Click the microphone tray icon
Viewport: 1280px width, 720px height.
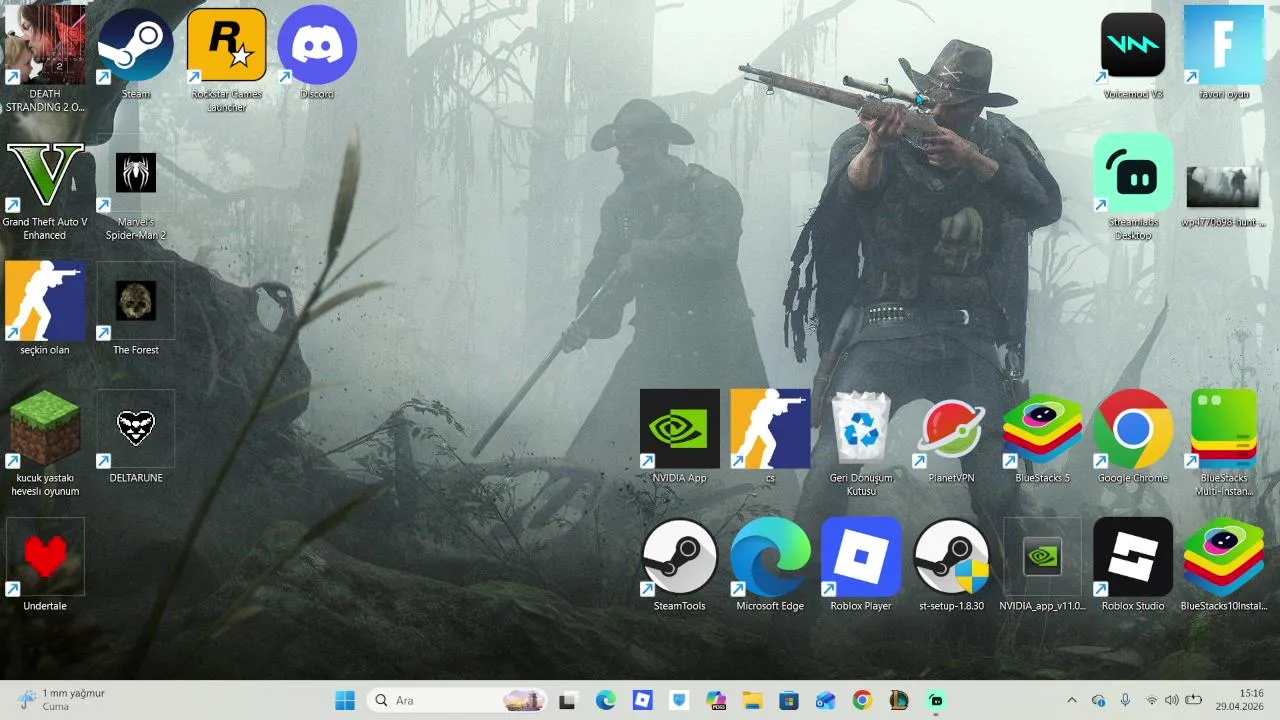click(1125, 700)
